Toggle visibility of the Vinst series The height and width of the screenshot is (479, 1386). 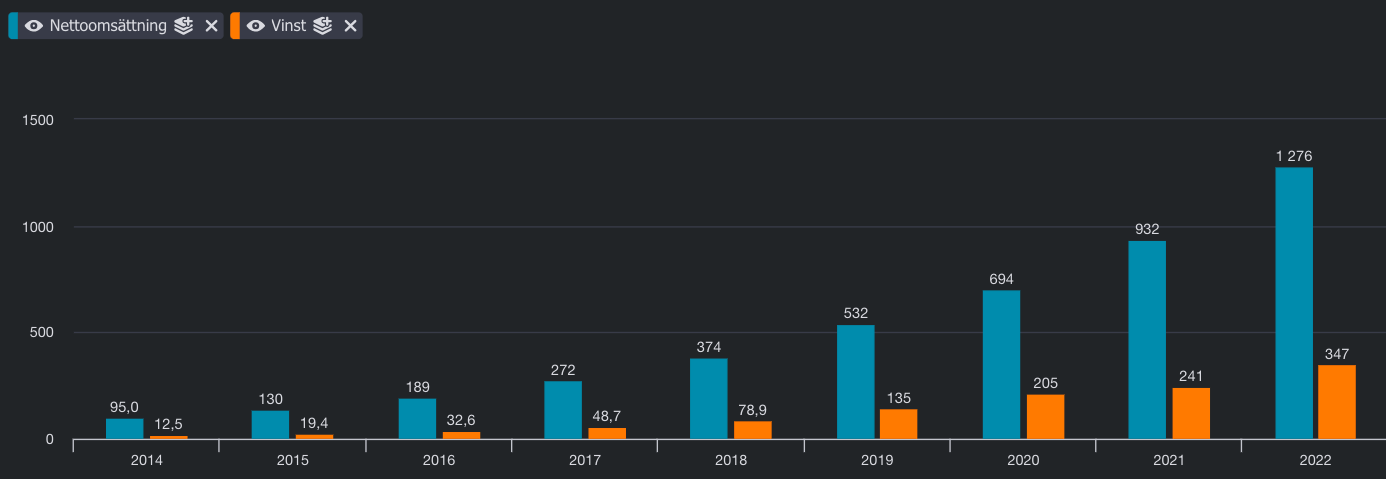256,26
